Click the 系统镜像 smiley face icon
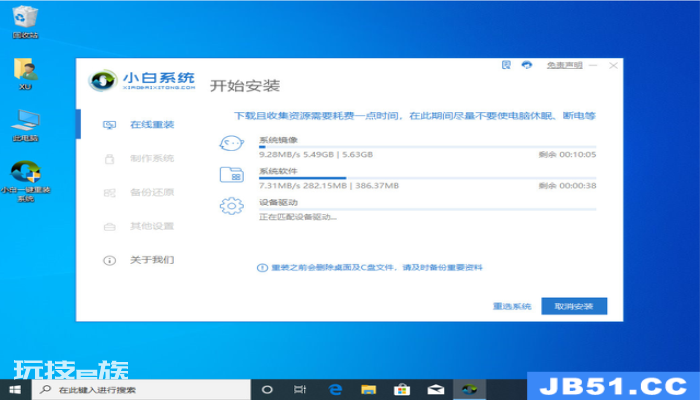The height and width of the screenshot is (400, 700). 231,144
